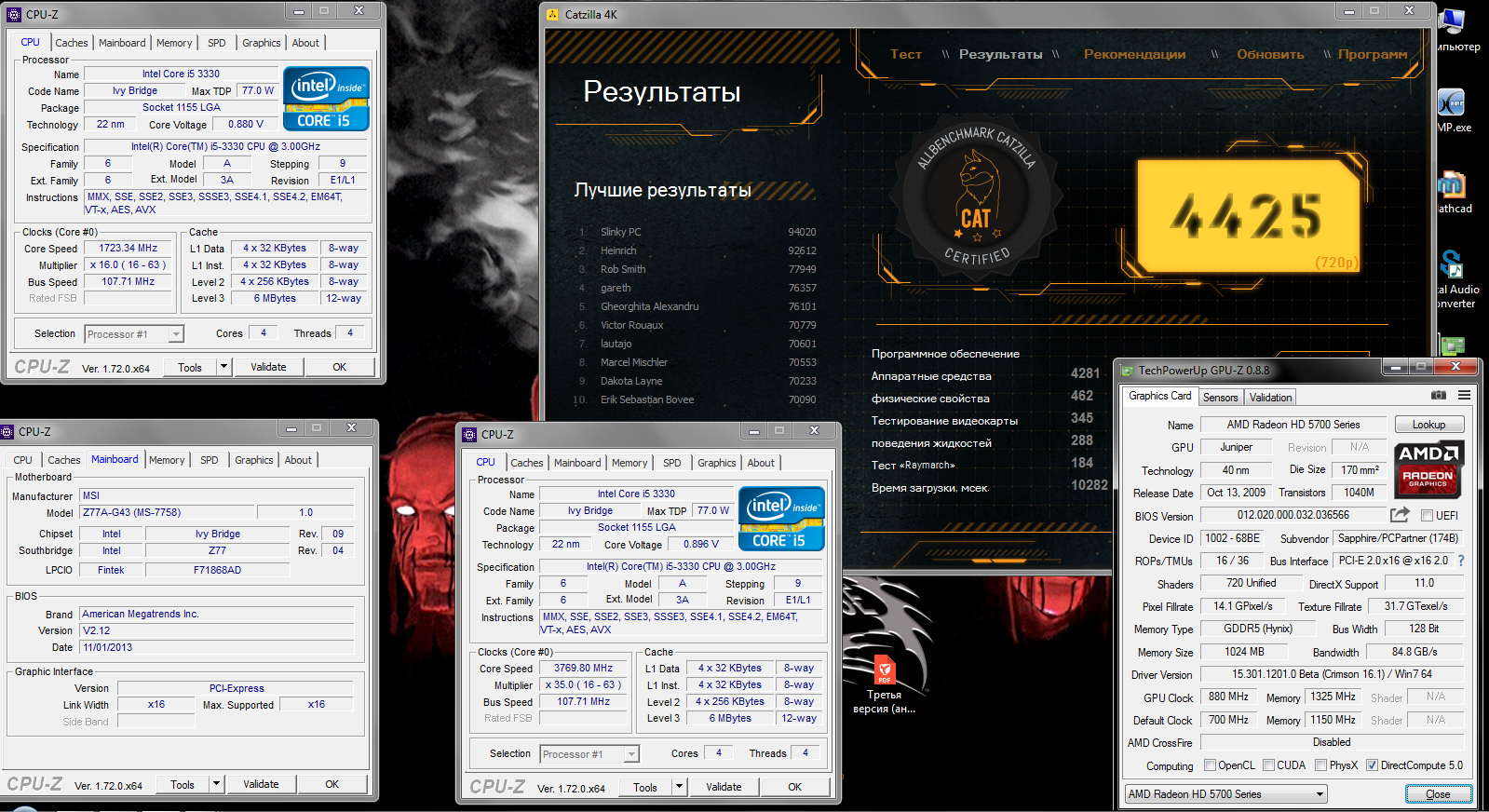The width and height of the screenshot is (1489, 812).
Task: Expand Tools arrow in the Mainboard CPU-Z window
Action: (x=216, y=784)
